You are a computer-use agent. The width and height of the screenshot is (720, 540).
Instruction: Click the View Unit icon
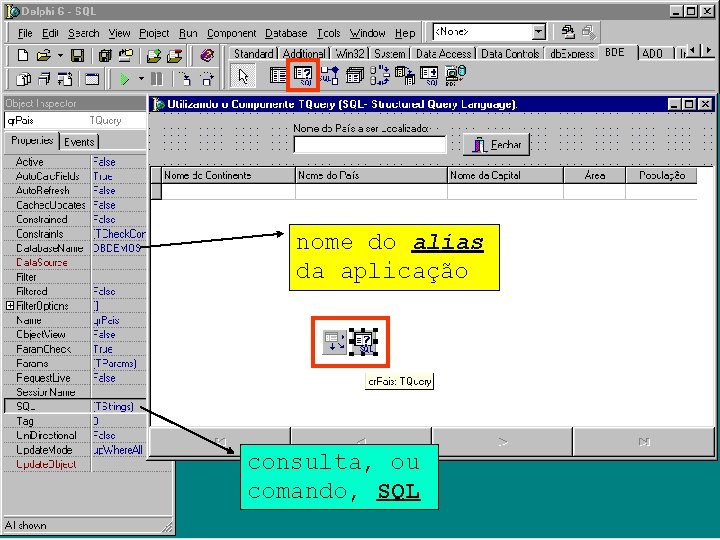(x=23, y=79)
